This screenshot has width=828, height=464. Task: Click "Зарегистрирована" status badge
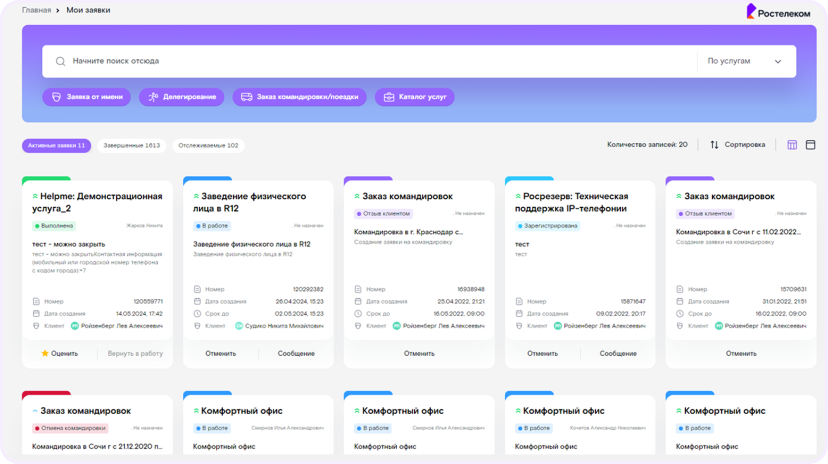(x=547, y=226)
